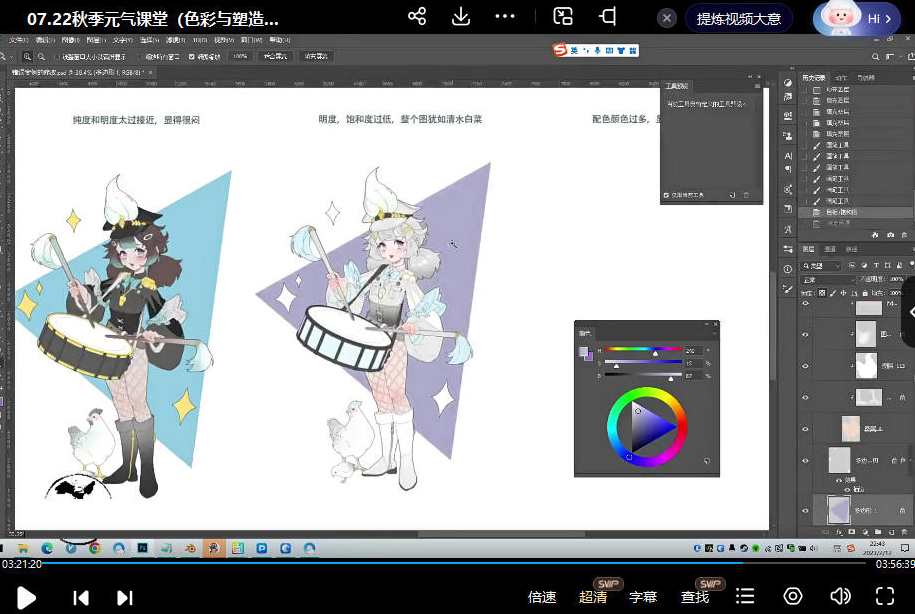Click the 查找 search option
Viewport: 915px width, 614px height.
pos(695,597)
